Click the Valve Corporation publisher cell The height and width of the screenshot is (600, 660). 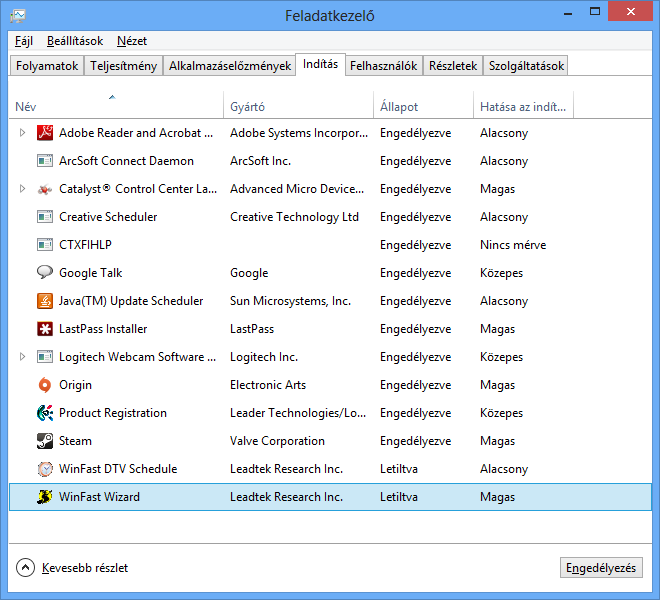click(x=277, y=441)
